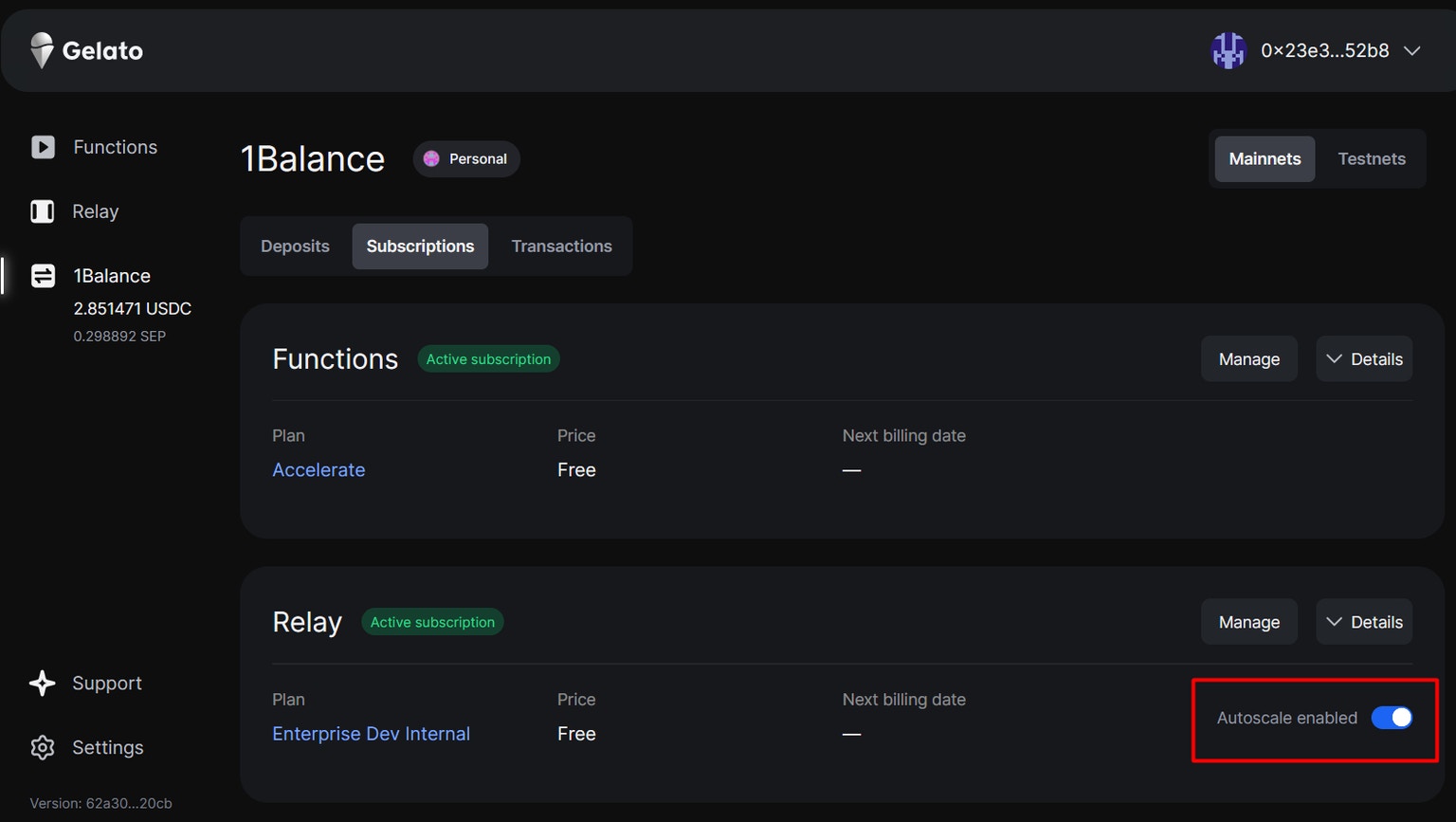Expand Details for Relay subscription

pos(1364,622)
